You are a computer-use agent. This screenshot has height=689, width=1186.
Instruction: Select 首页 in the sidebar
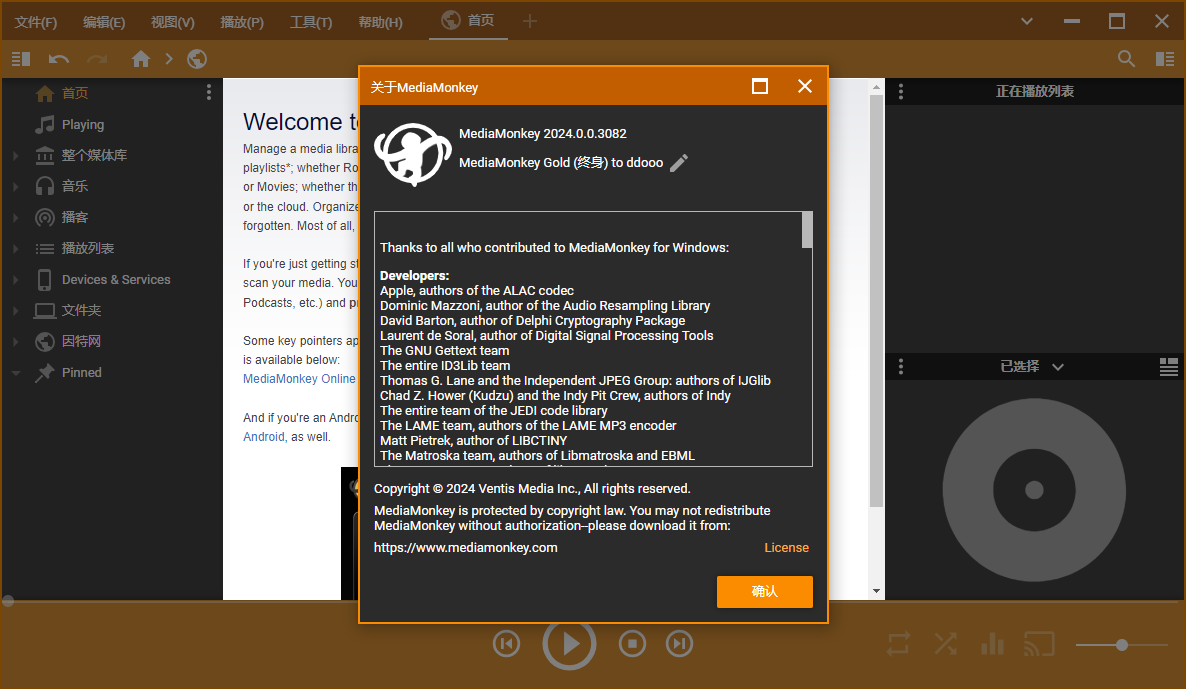[x=75, y=93]
